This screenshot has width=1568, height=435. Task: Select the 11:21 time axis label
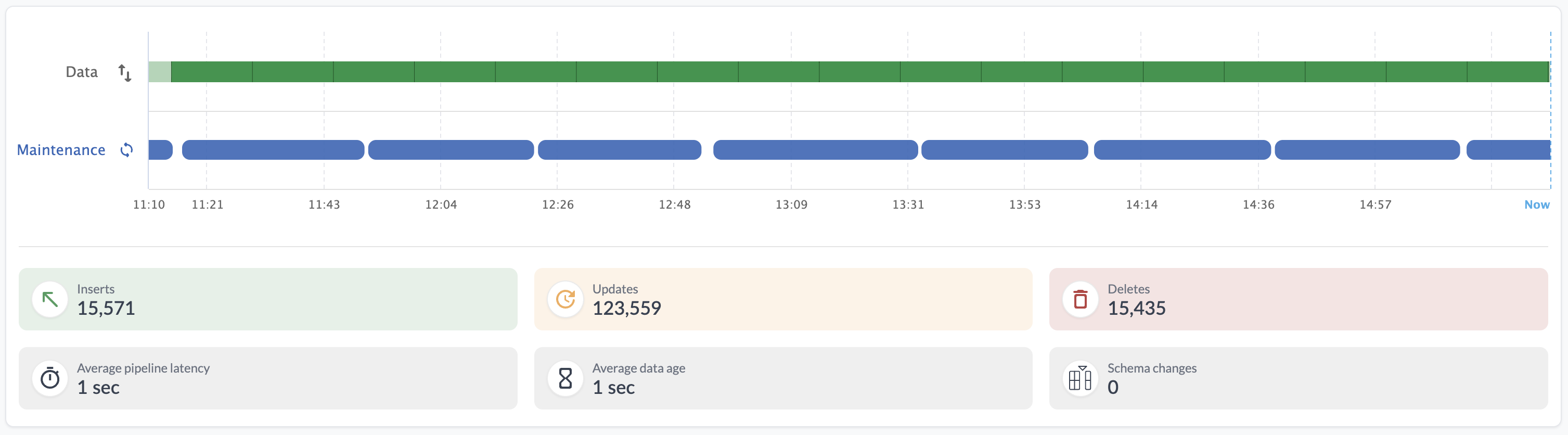(208, 205)
